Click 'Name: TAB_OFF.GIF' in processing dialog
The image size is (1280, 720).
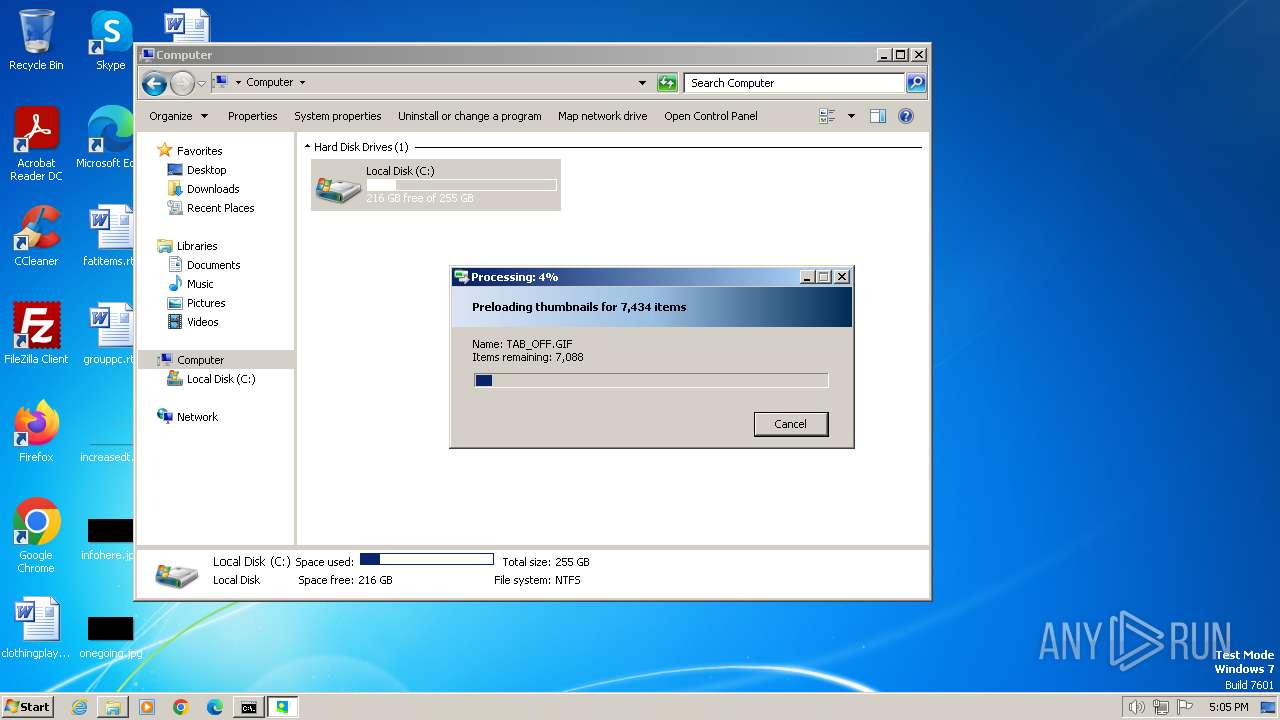[522, 344]
